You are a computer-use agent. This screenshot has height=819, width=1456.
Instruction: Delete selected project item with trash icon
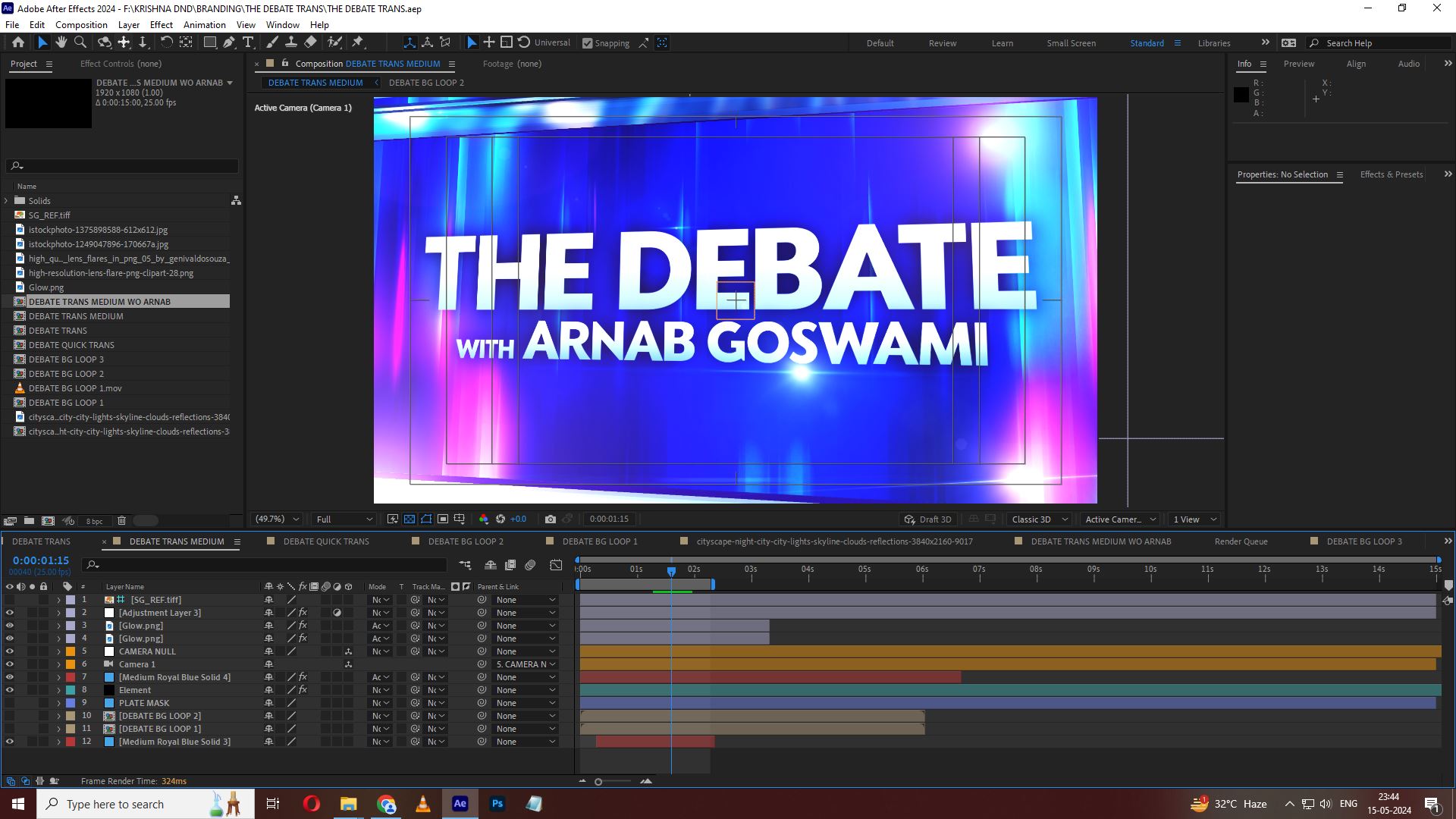coord(121,521)
